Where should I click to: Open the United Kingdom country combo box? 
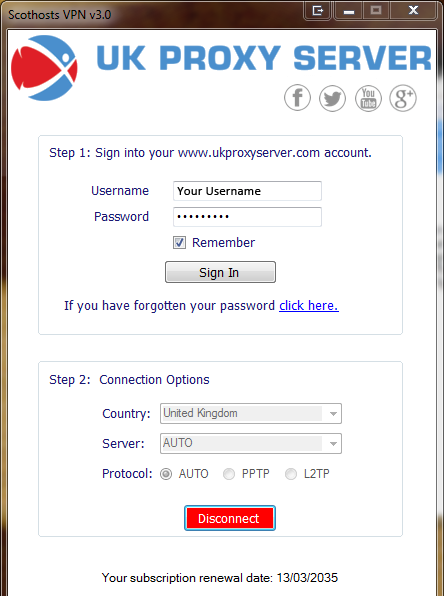[x=251, y=414]
